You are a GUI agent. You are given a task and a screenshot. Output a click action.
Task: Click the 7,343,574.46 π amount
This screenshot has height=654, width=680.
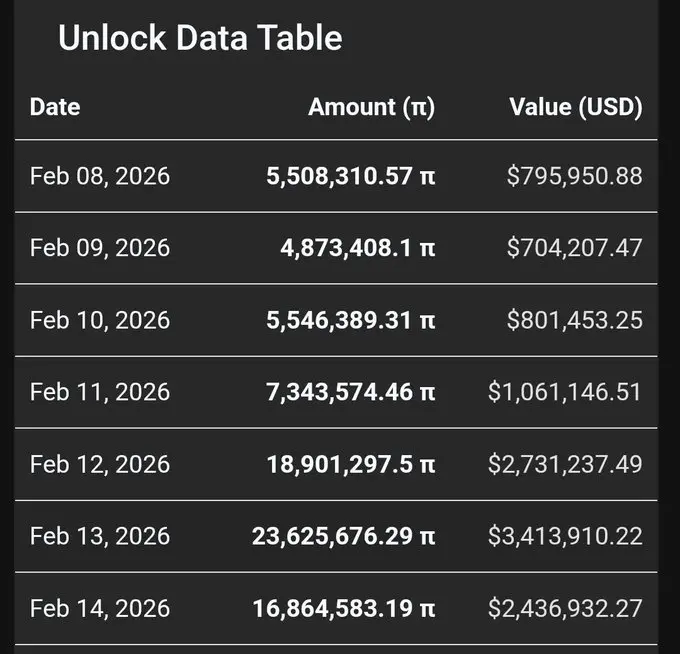(350, 392)
